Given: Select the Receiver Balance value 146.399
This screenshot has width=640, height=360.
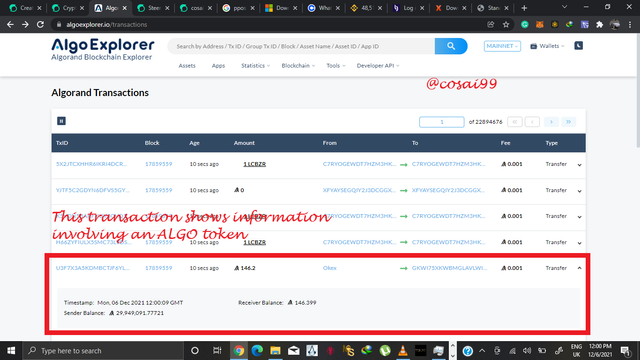Looking at the screenshot, I should [305, 302].
